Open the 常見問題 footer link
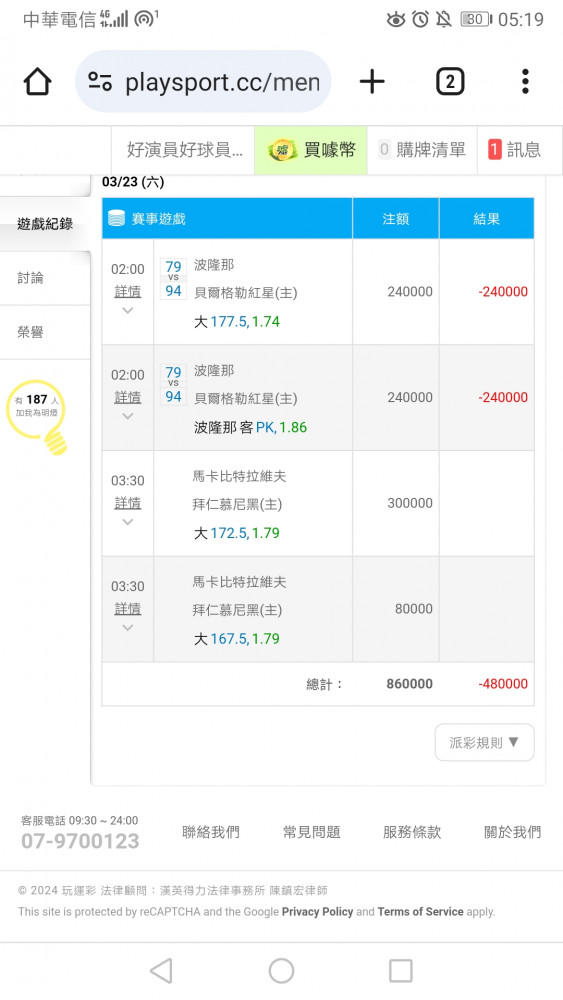Screen dimensions: 563x1000 pos(311,832)
